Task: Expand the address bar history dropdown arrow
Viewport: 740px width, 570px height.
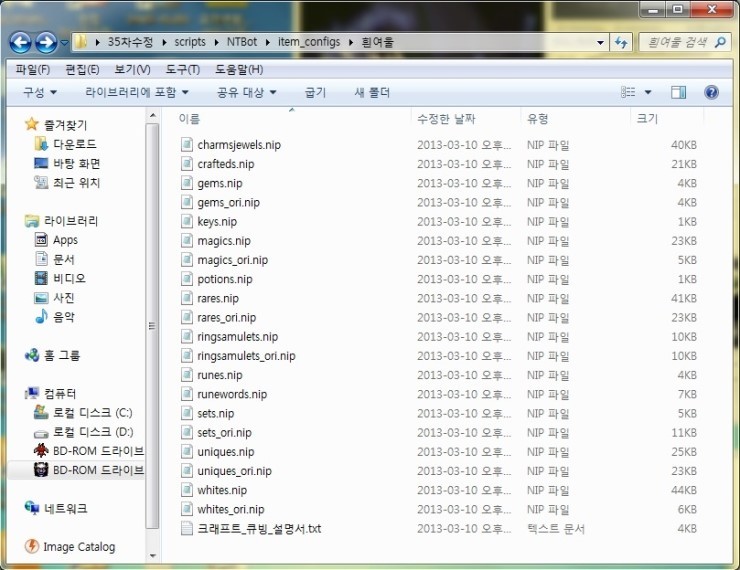Action: [x=600, y=43]
